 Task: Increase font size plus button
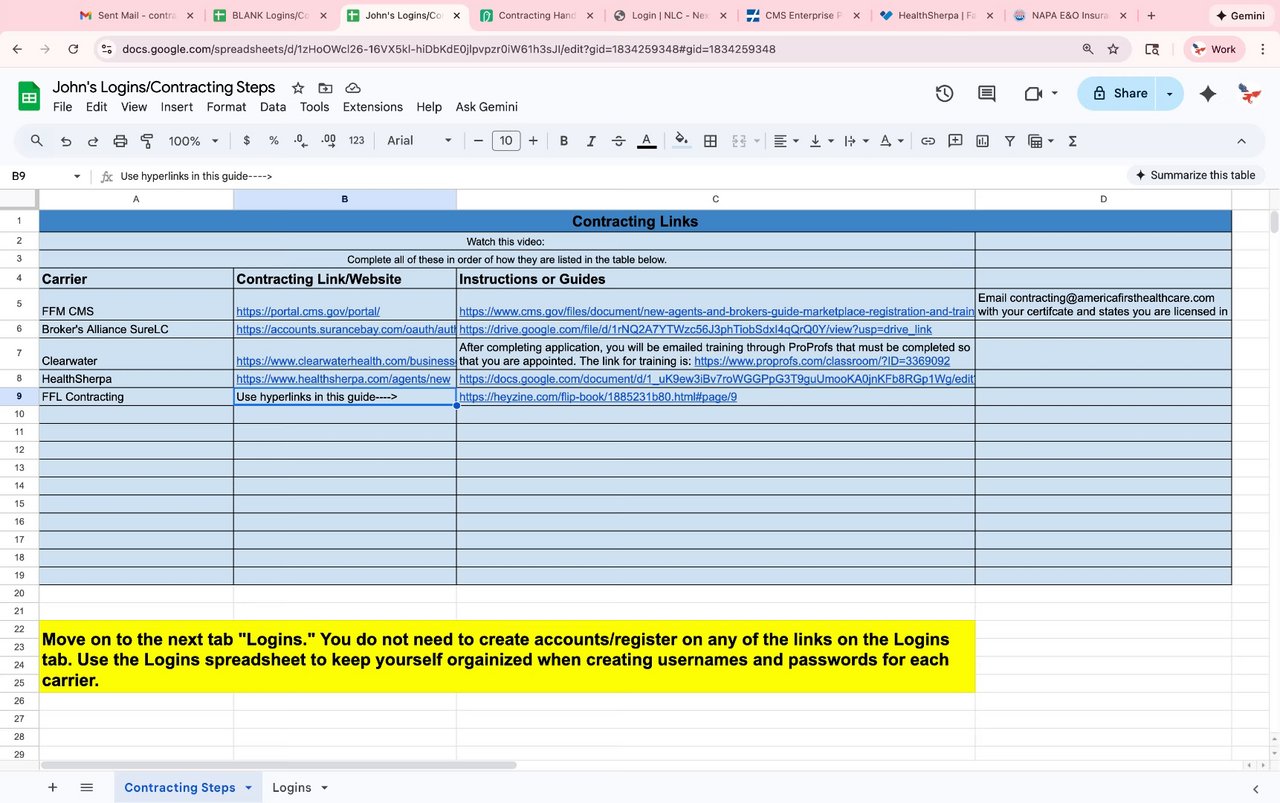tap(533, 141)
